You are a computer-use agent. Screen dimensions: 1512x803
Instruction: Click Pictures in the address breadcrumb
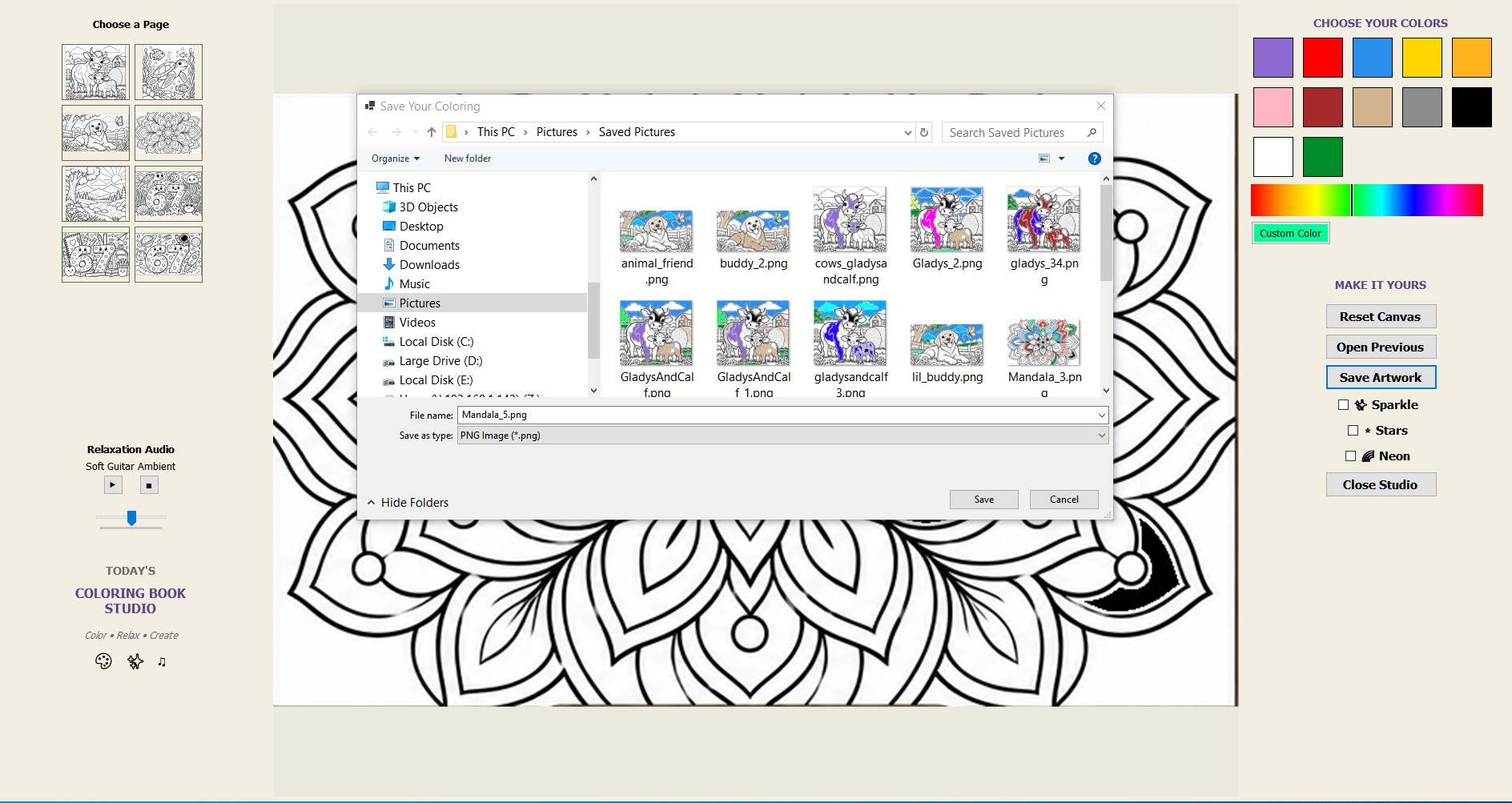tap(557, 132)
